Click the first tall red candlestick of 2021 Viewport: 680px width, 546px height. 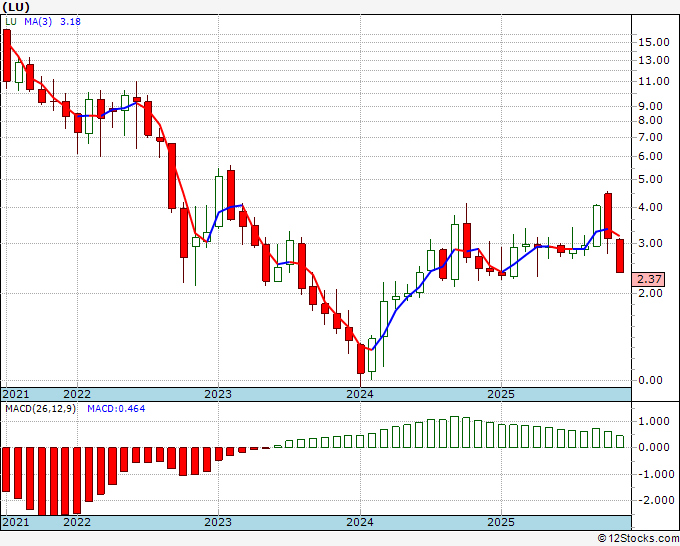[x=7, y=56]
